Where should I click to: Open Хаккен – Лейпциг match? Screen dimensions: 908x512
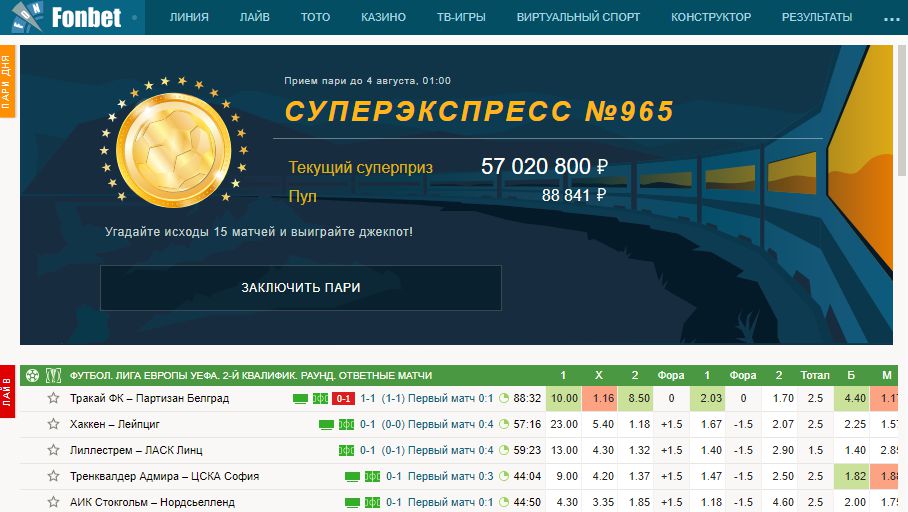[115, 425]
